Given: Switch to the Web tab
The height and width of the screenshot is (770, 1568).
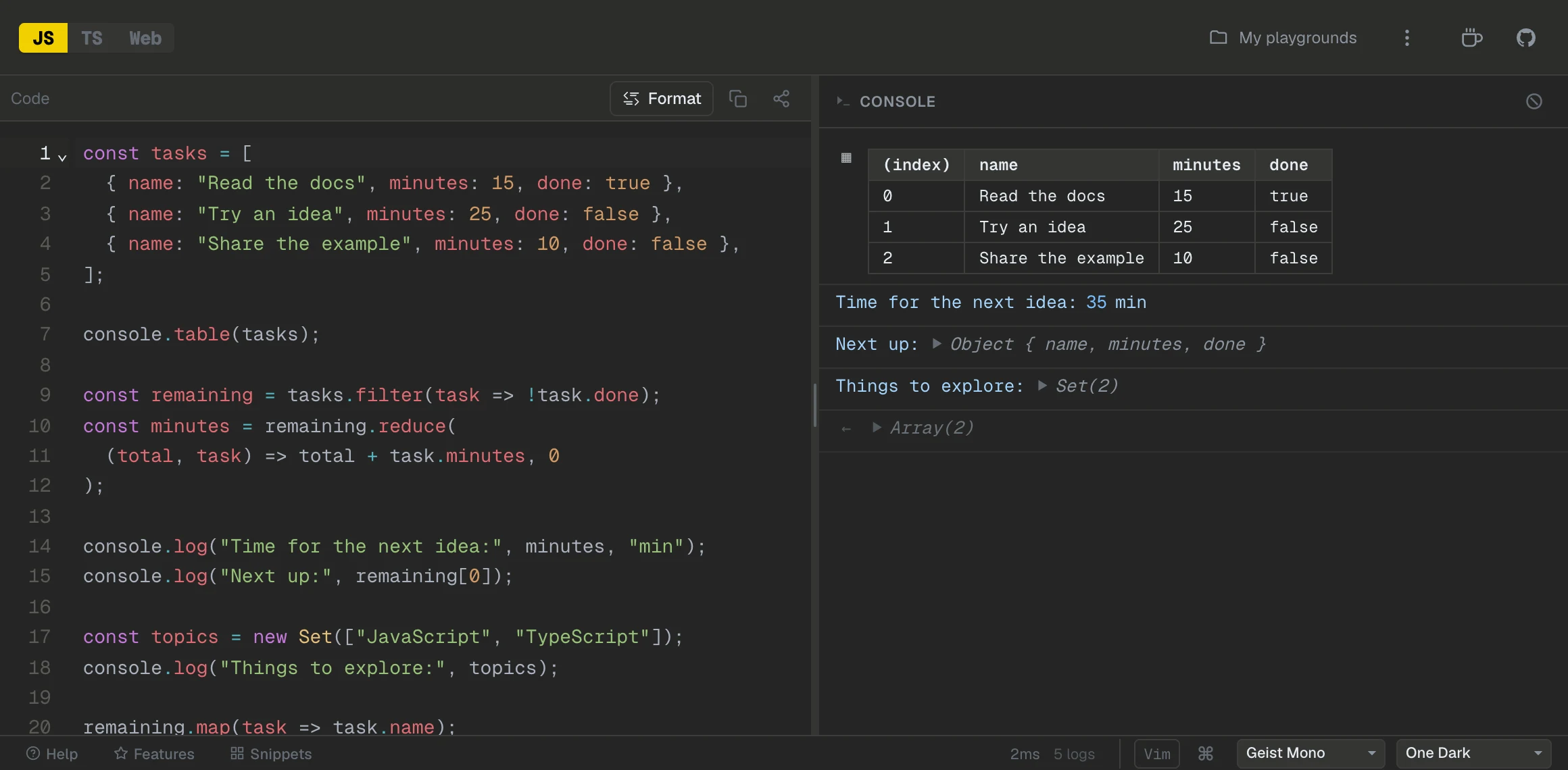Looking at the screenshot, I should pyautogui.click(x=145, y=38).
